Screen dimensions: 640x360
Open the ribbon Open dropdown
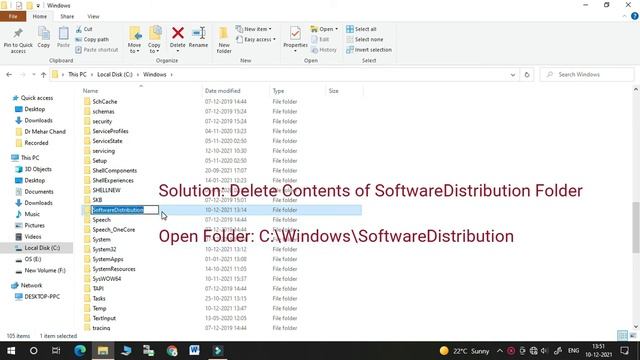[x=324, y=29]
